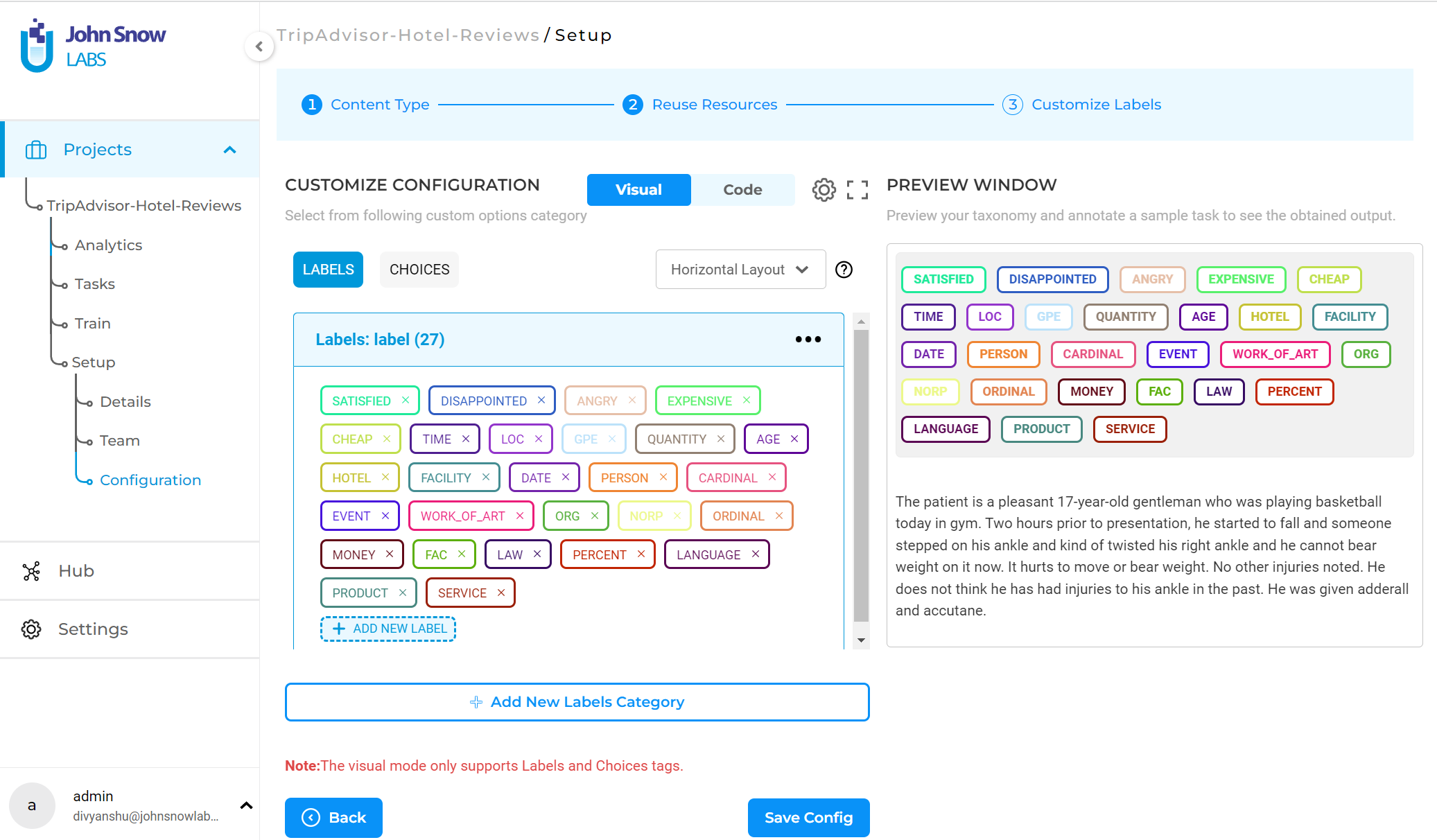This screenshot has width=1437, height=840.
Task: Remove the DISAPPOINTED label
Action: tap(541, 400)
